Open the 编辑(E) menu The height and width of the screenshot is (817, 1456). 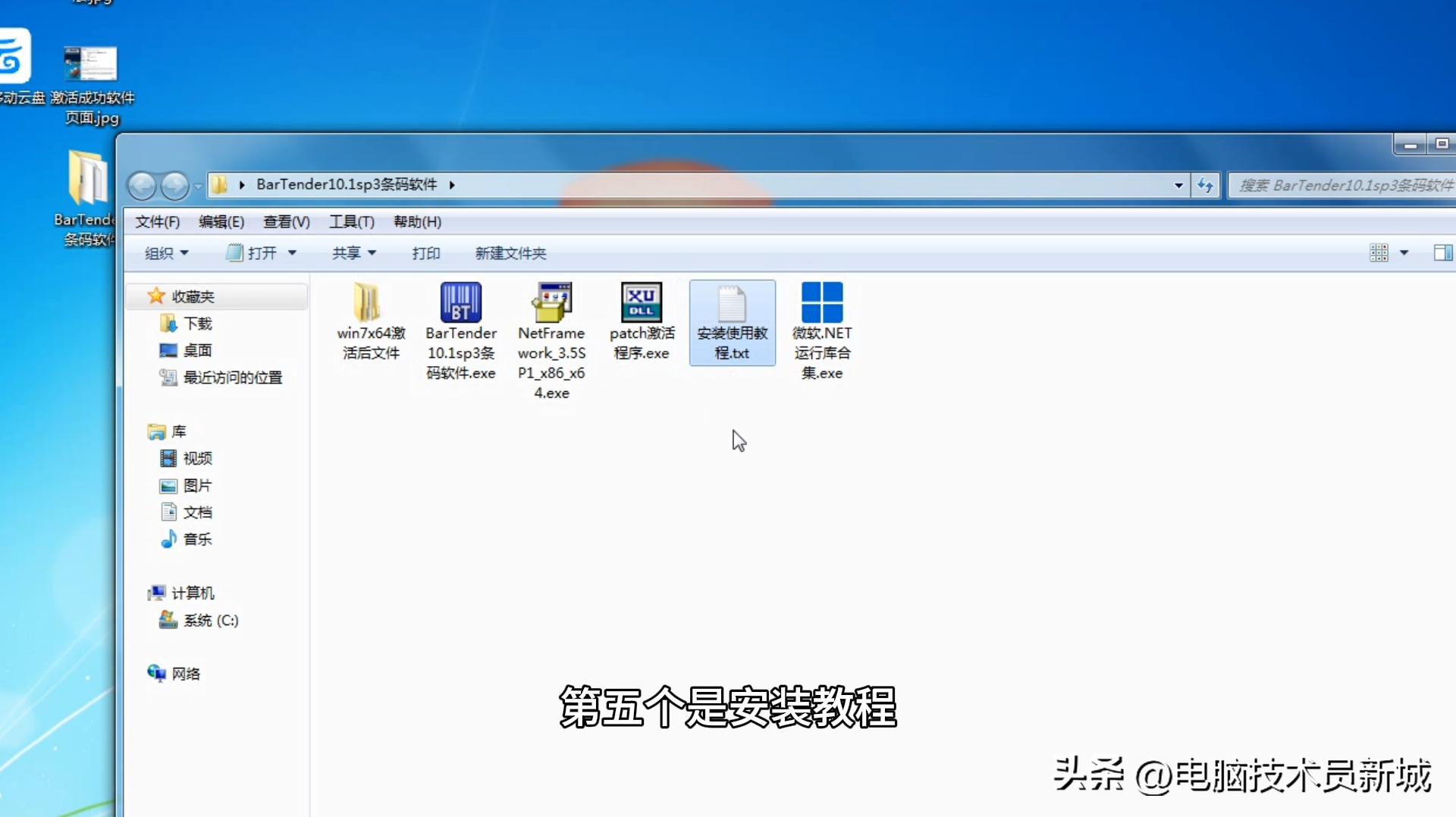221,222
